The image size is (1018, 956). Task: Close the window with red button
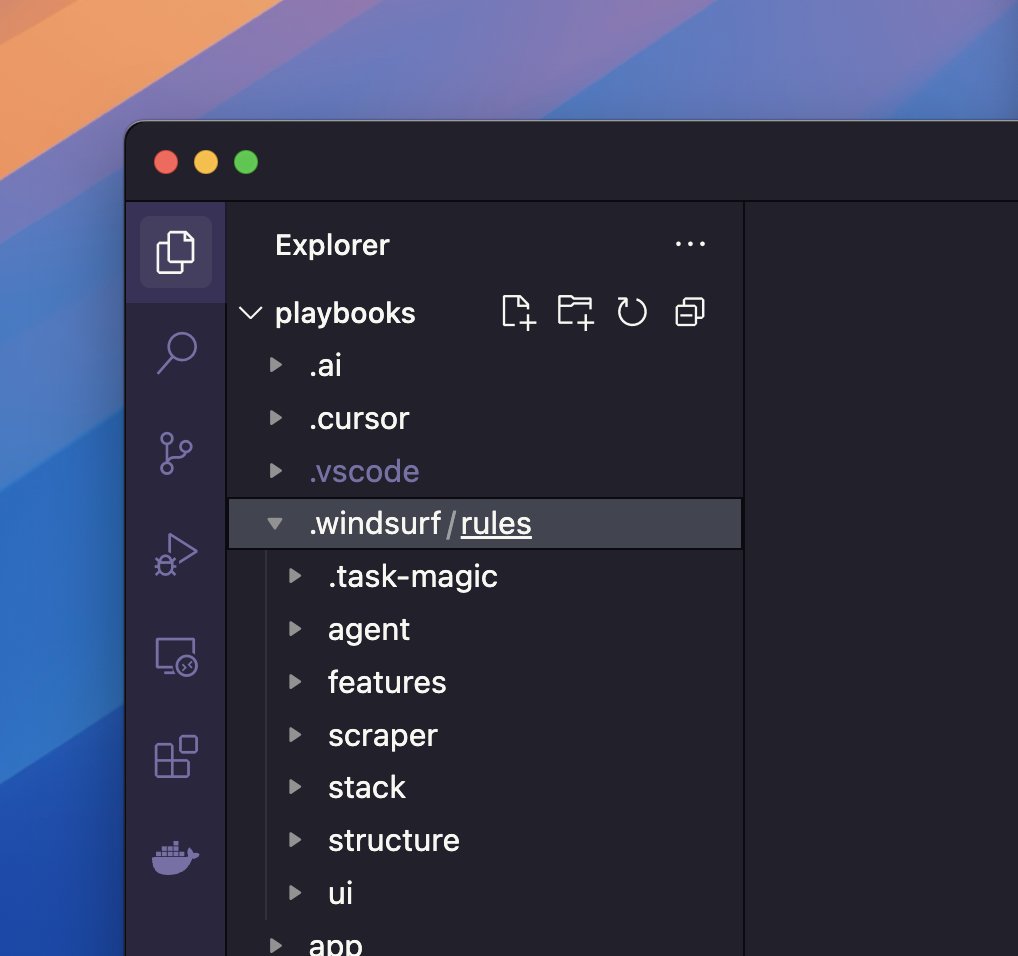[166, 162]
